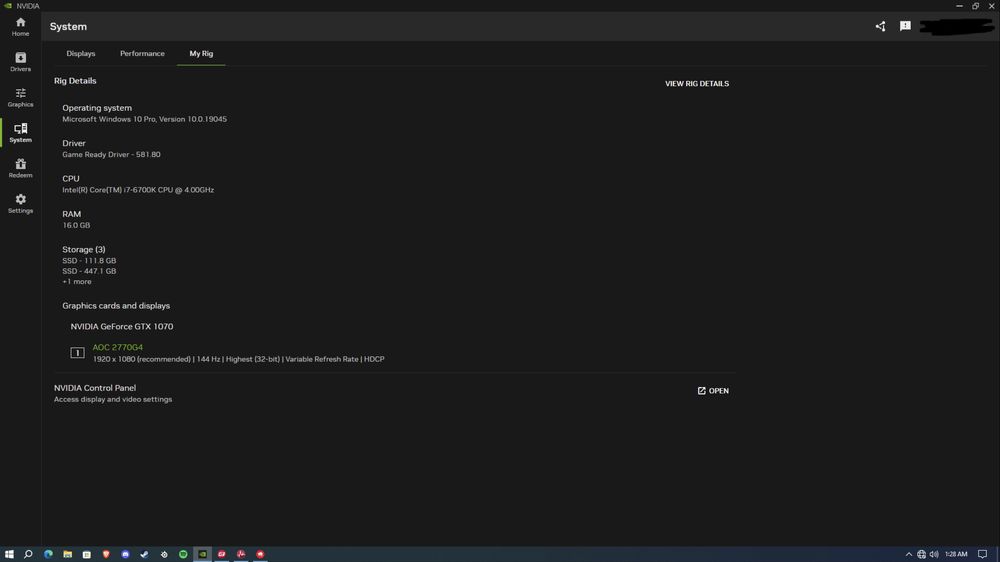Click the NVIDIA GeForce GTX 1070 text
Image resolution: width=1000 pixels, height=562 pixels.
point(122,326)
